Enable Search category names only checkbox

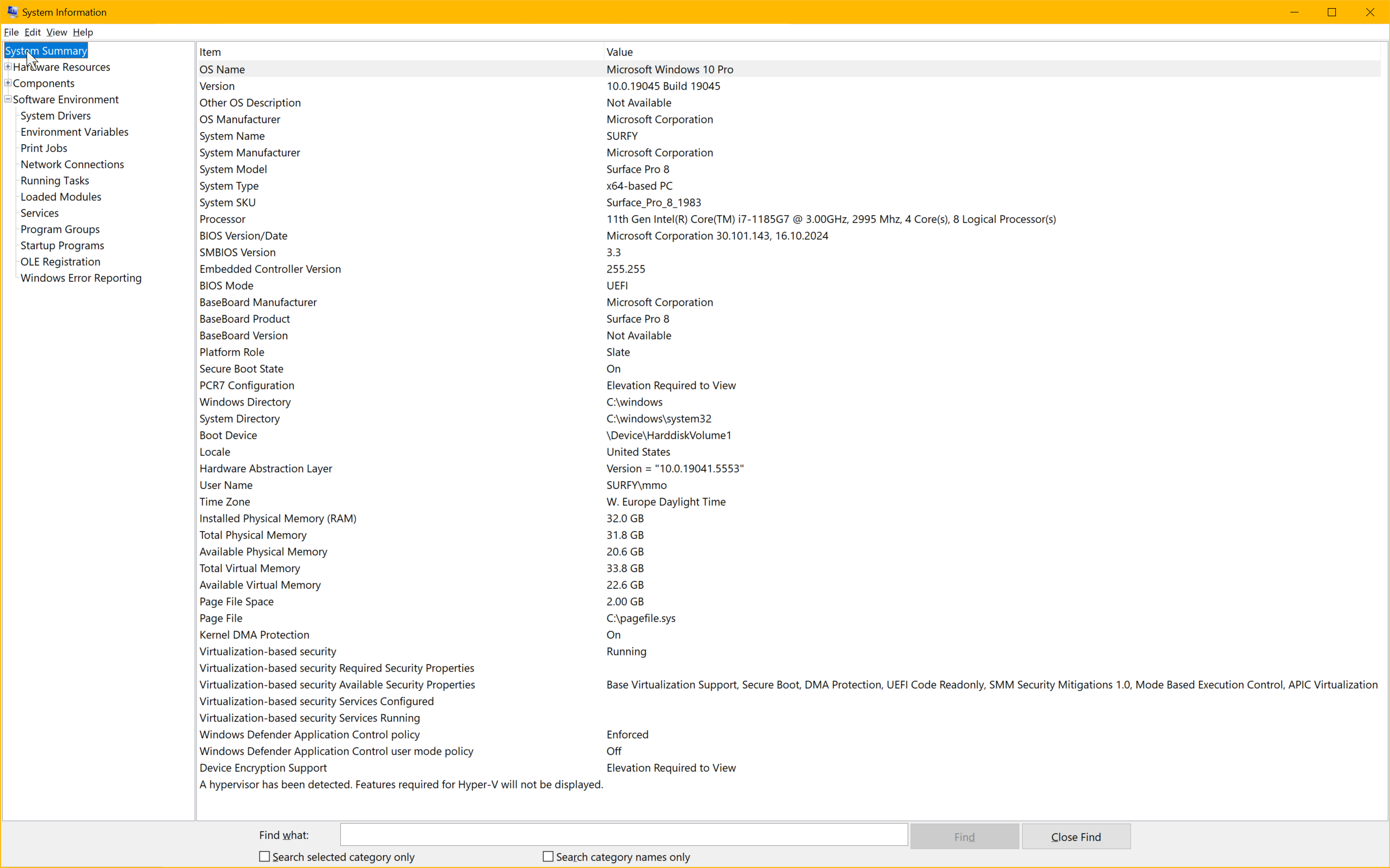click(x=548, y=856)
